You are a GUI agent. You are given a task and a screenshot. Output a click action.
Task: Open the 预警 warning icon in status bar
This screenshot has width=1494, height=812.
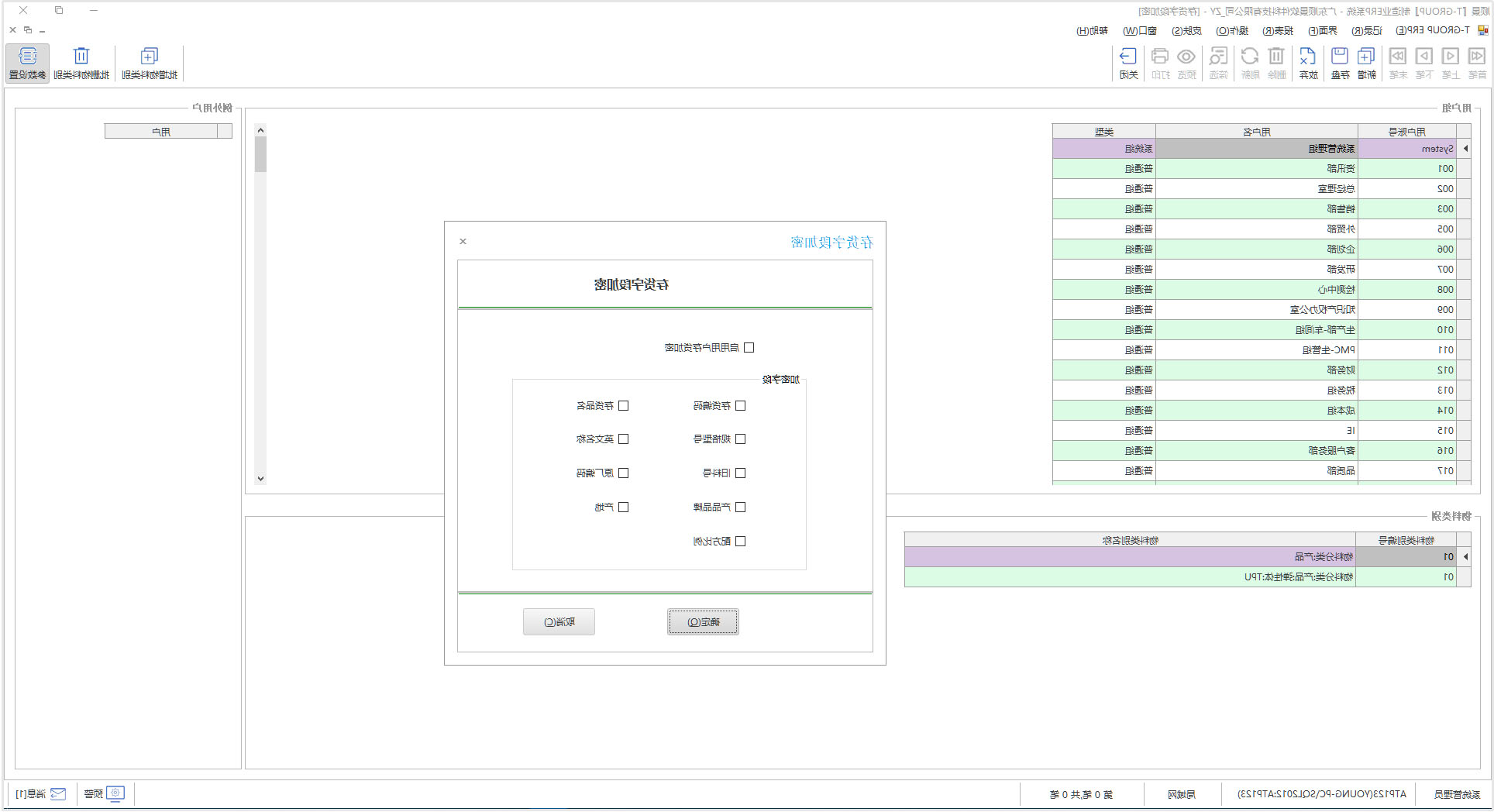115,793
